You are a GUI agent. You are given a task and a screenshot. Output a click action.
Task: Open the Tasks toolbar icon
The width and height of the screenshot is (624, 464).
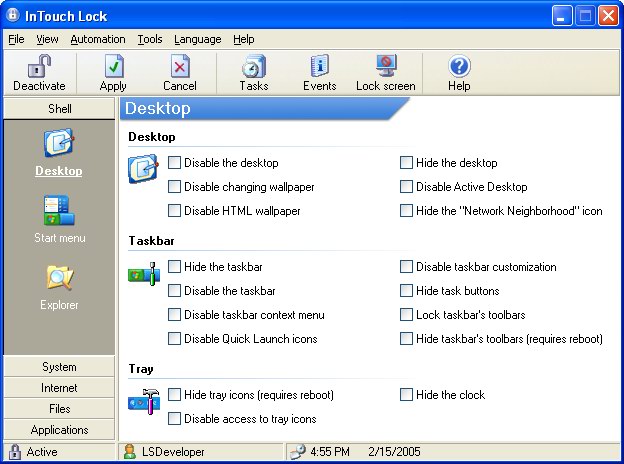[254, 66]
